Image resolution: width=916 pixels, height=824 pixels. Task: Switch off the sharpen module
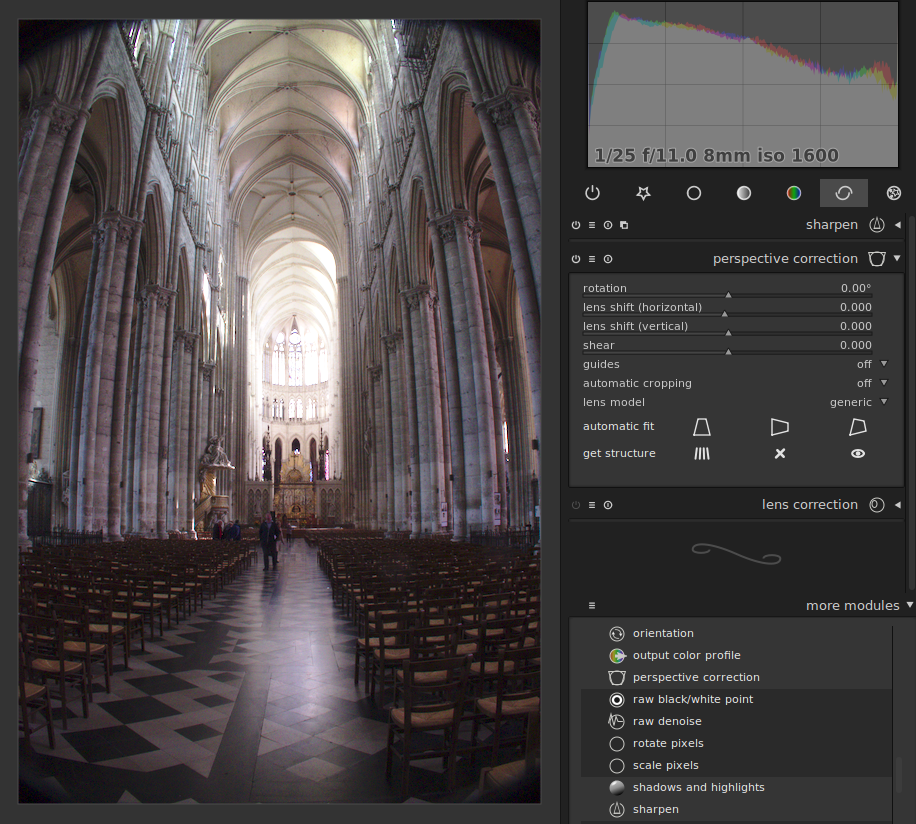(x=576, y=225)
